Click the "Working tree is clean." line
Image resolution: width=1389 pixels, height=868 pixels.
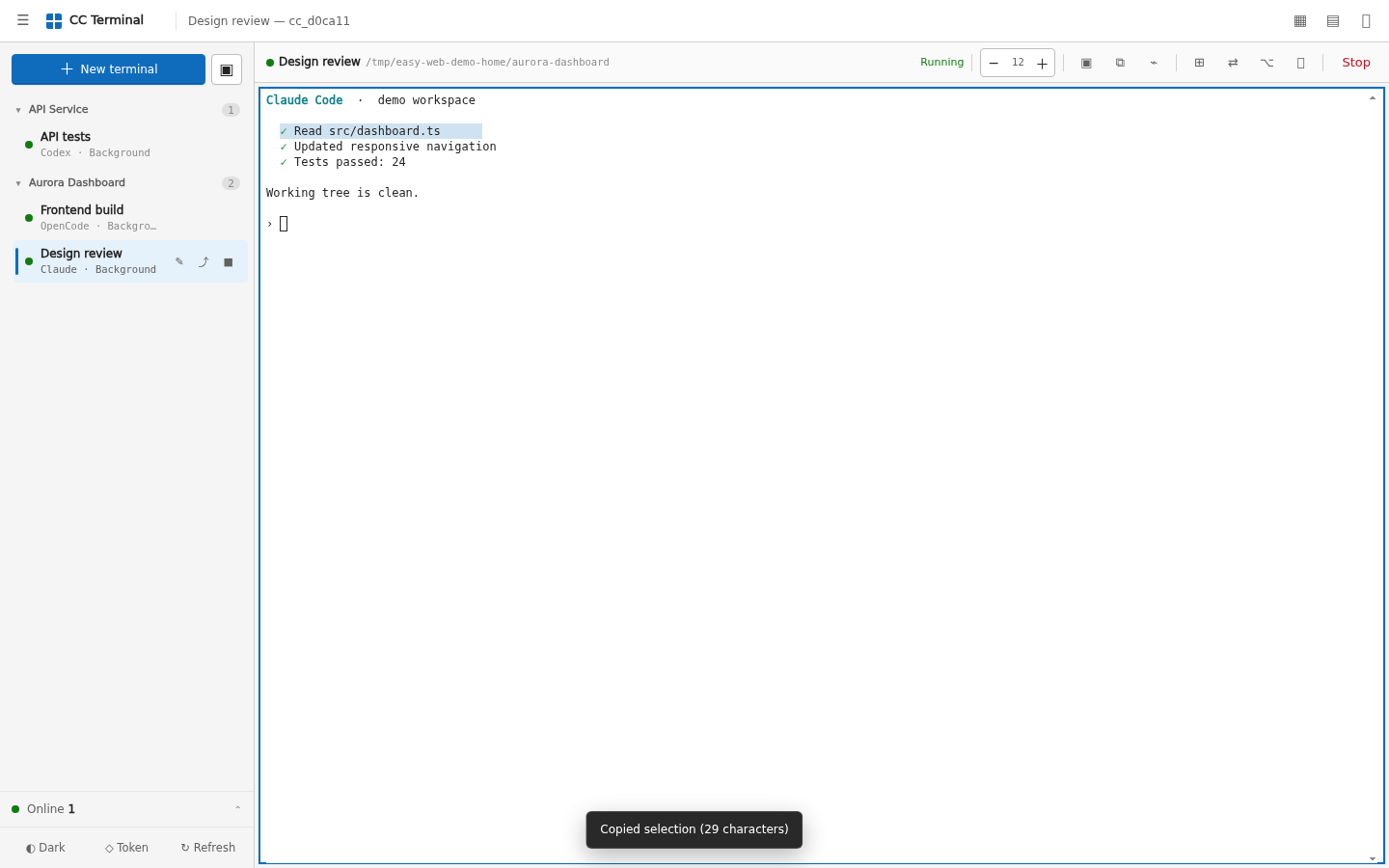(342, 193)
